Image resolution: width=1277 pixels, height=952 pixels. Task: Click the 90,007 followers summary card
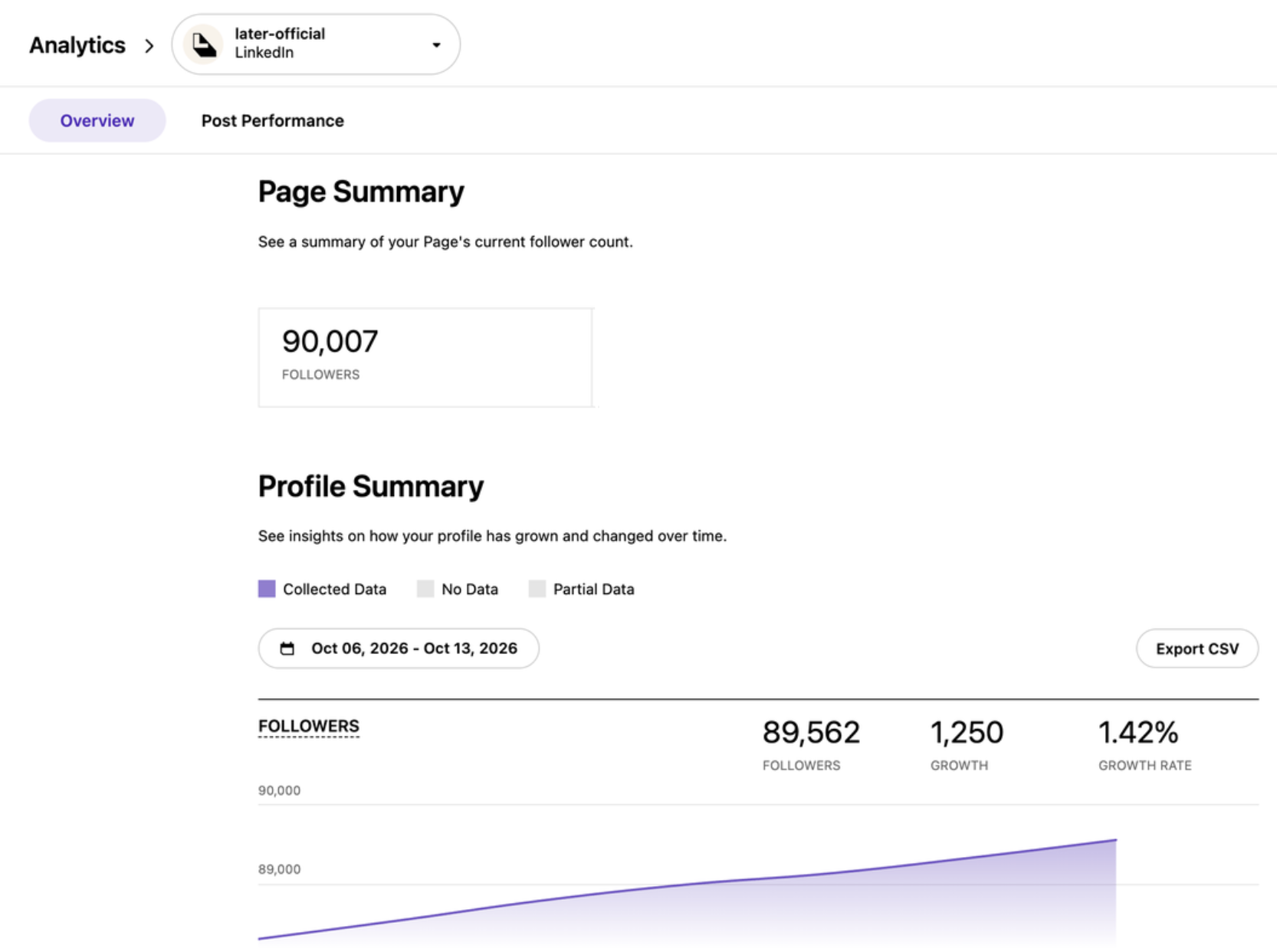pos(425,357)
